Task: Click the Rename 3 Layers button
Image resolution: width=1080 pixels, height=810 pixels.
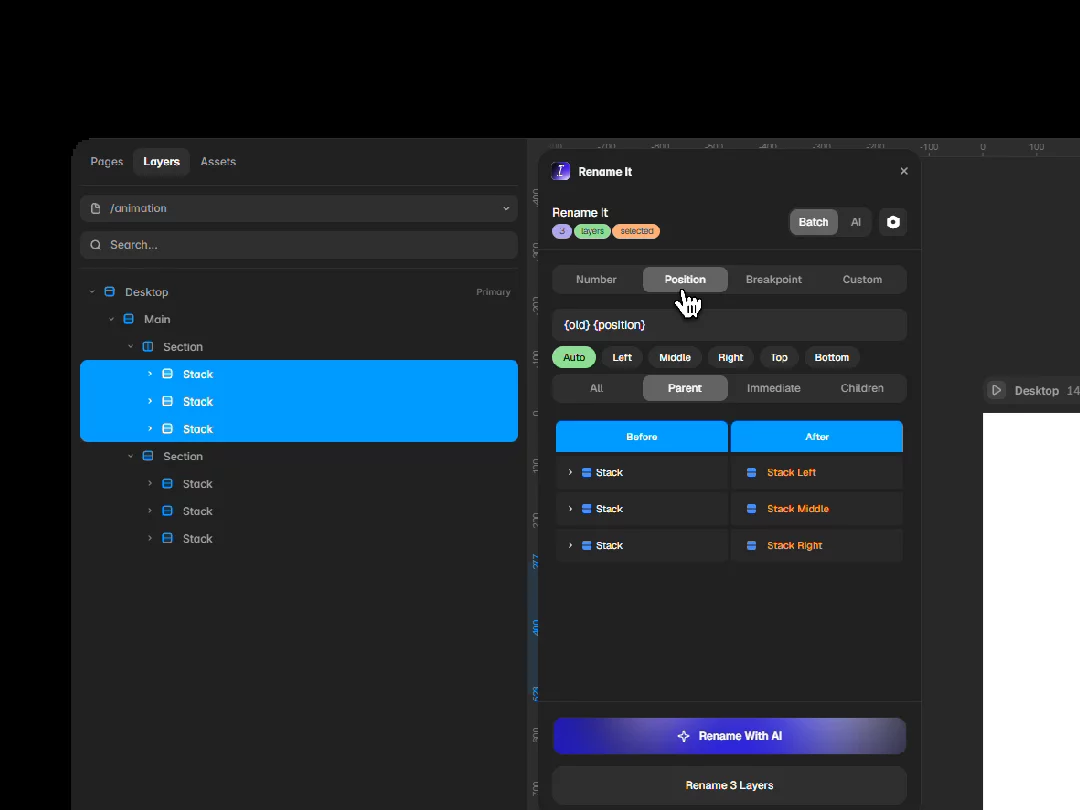Action: click(x=729, y=786)
